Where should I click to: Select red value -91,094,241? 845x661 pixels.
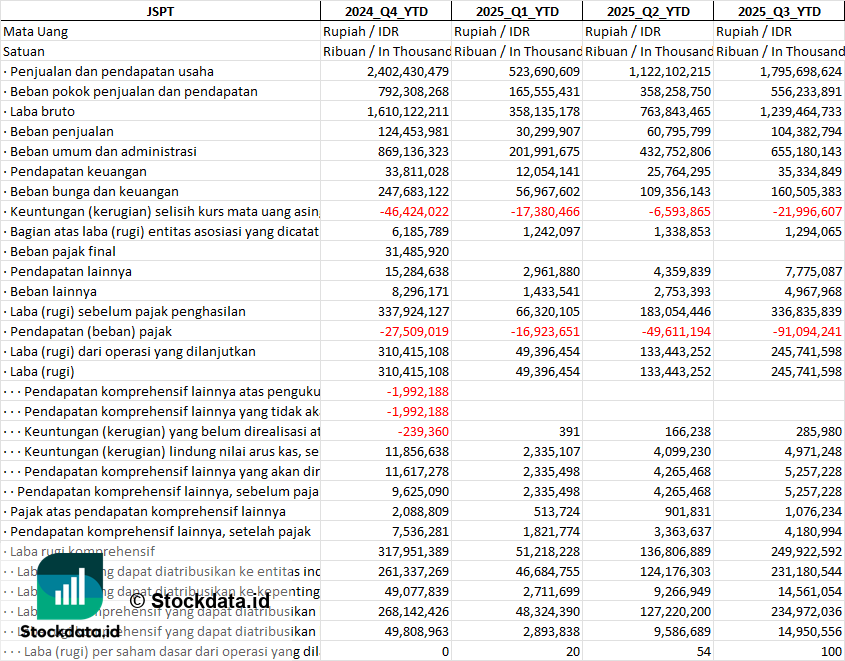807,331
